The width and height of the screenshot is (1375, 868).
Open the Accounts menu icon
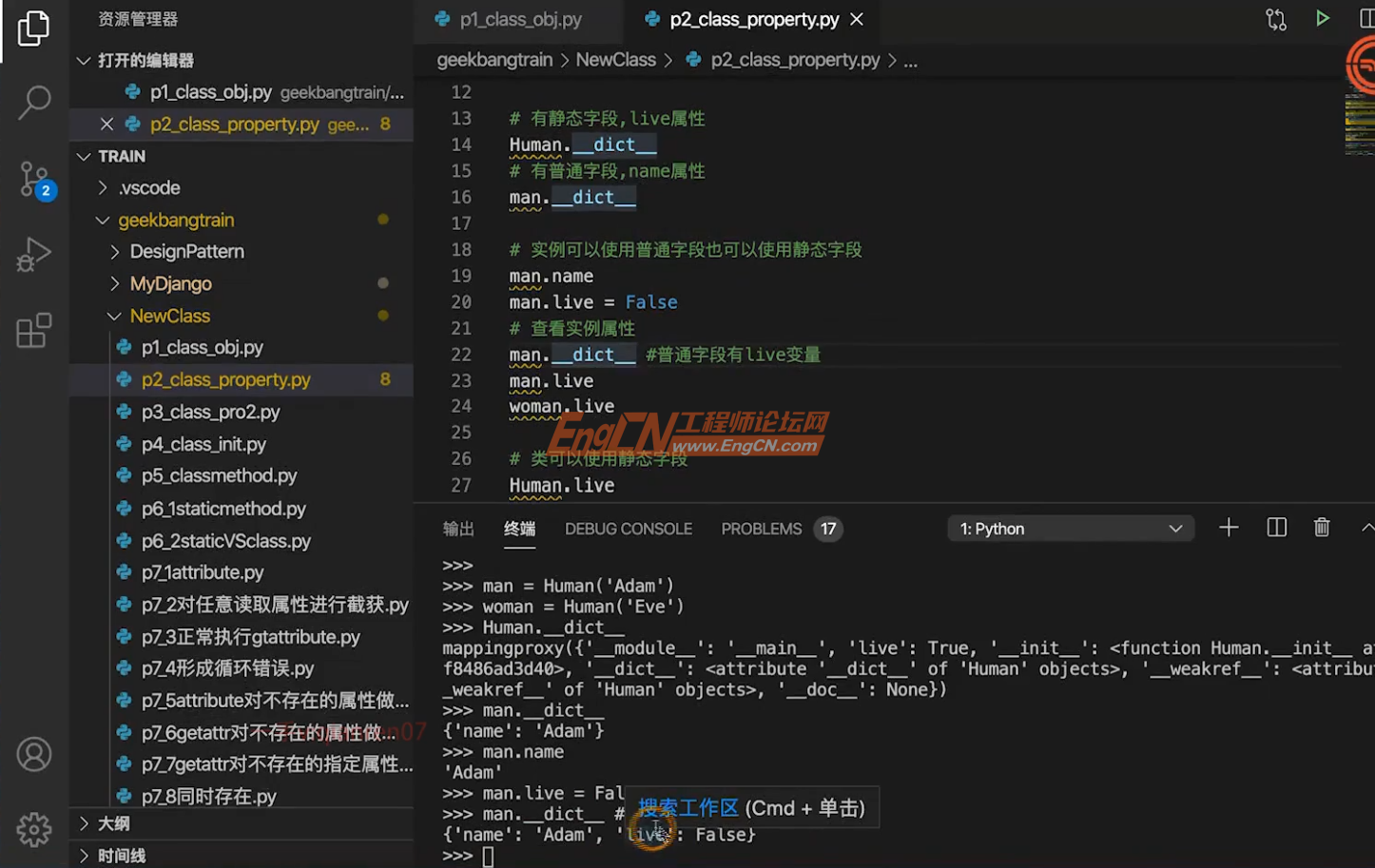pos(34,753)
